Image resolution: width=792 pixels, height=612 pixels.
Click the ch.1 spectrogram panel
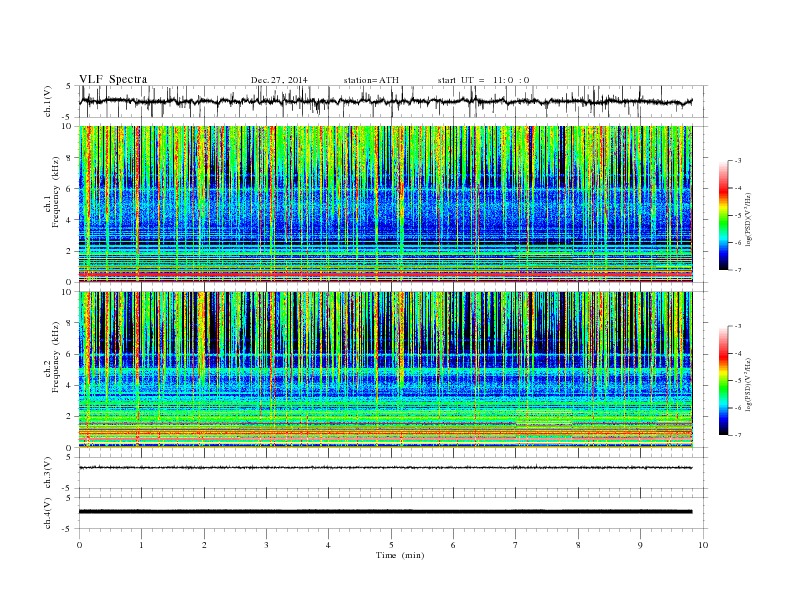(x=385, y=204)
